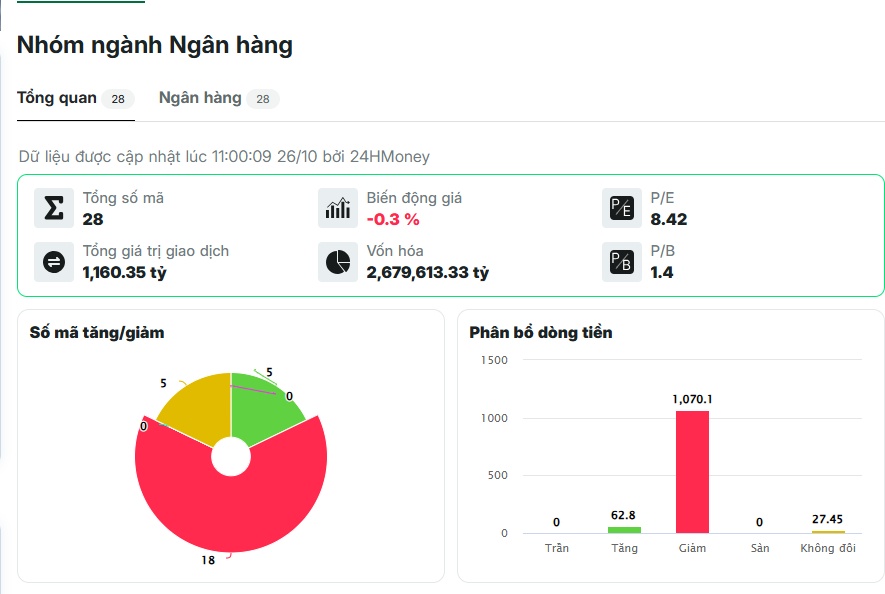This screenshot has height=594, width=885.
Task: Click the P/B value 1.4
Action: point(661,273)
